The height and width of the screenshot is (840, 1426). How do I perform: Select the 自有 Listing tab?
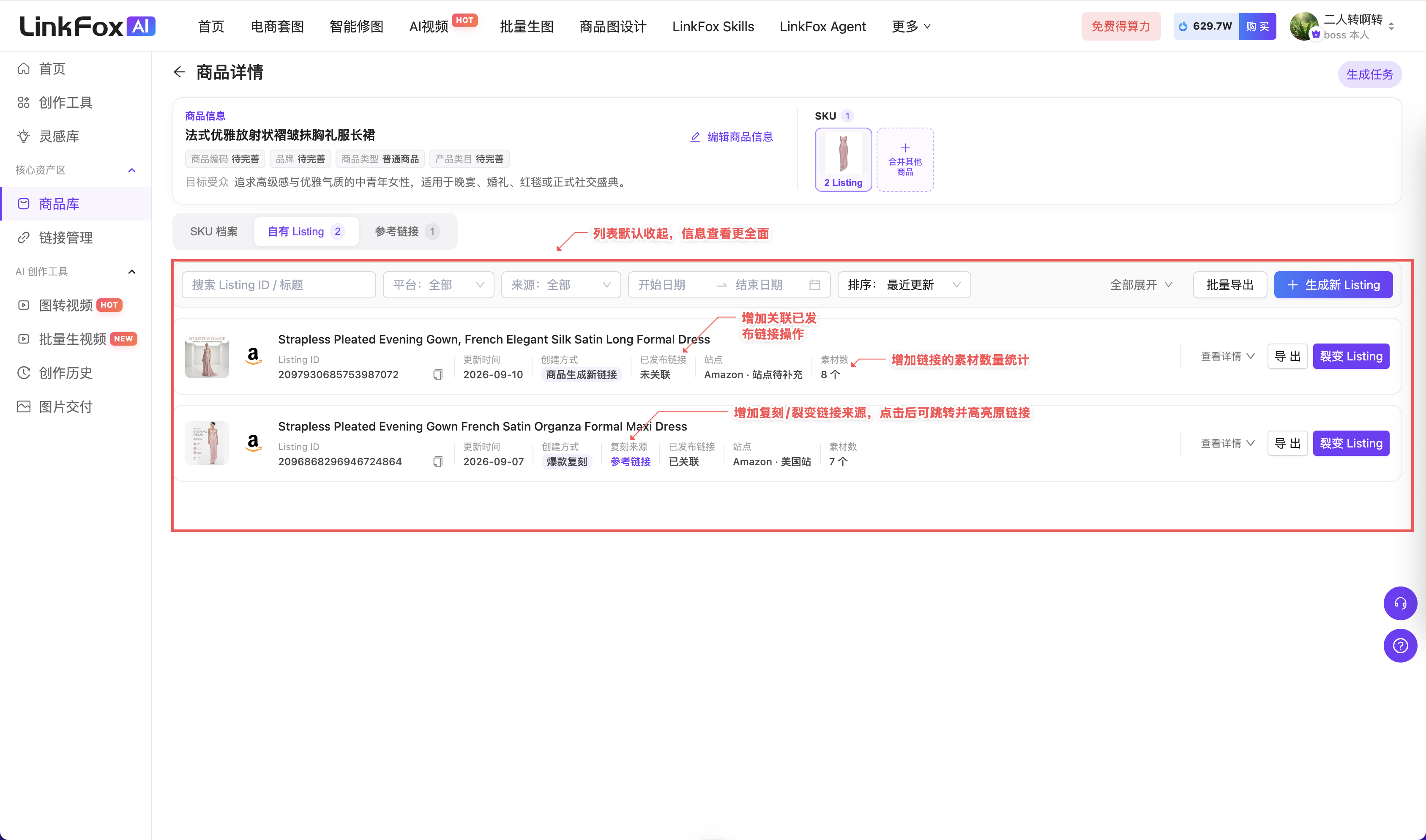pos(306,232)
